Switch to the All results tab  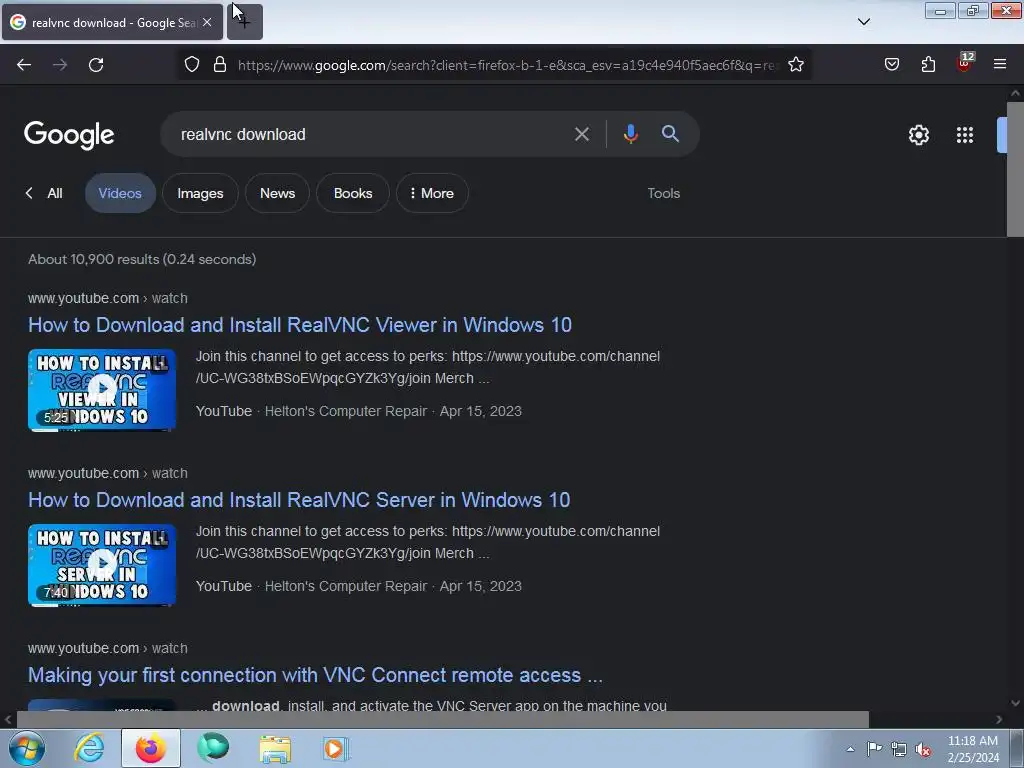(55, 193)
